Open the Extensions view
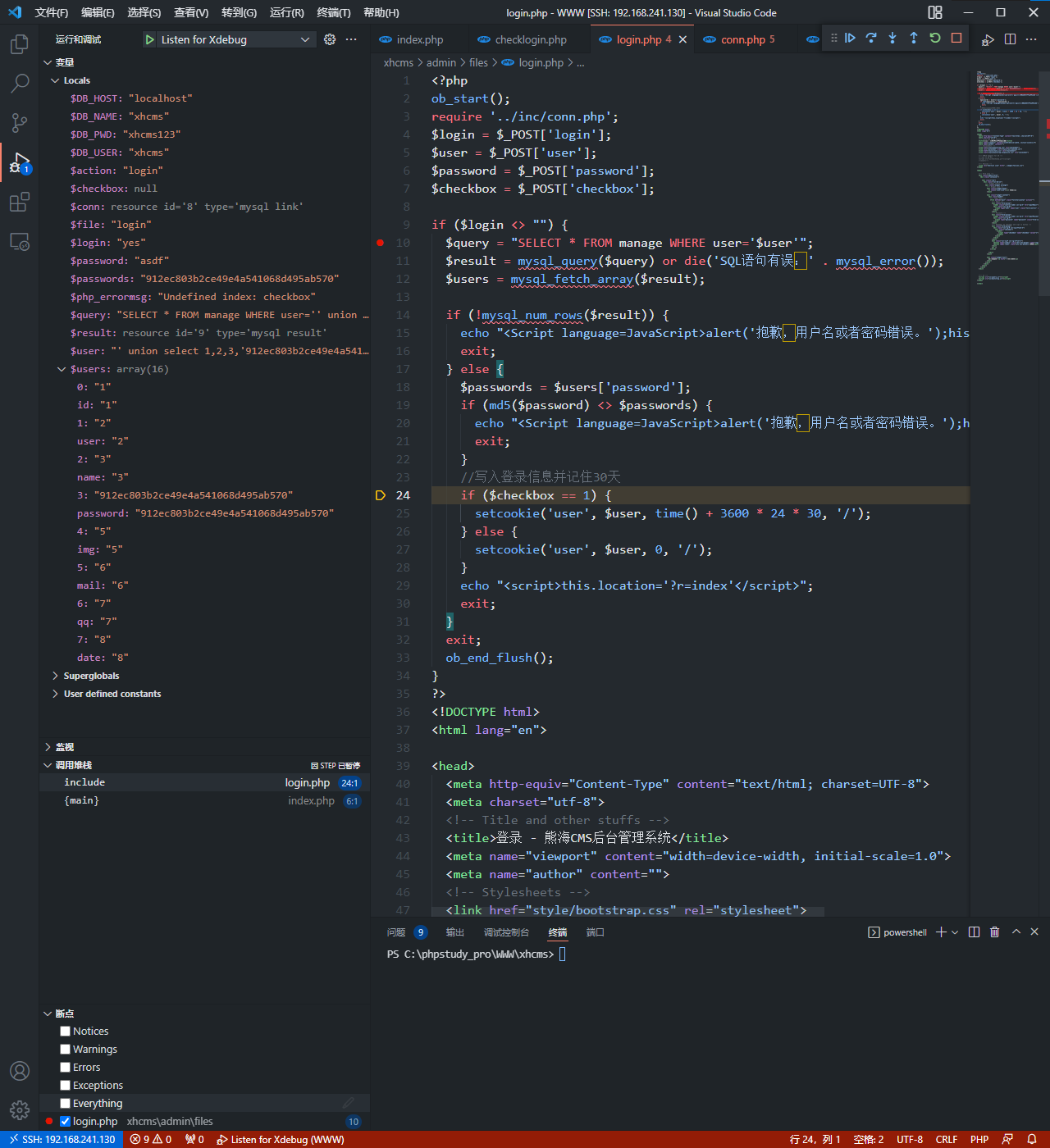The width and height of the screenshot is (1050, 1148). tap(20, 202)
